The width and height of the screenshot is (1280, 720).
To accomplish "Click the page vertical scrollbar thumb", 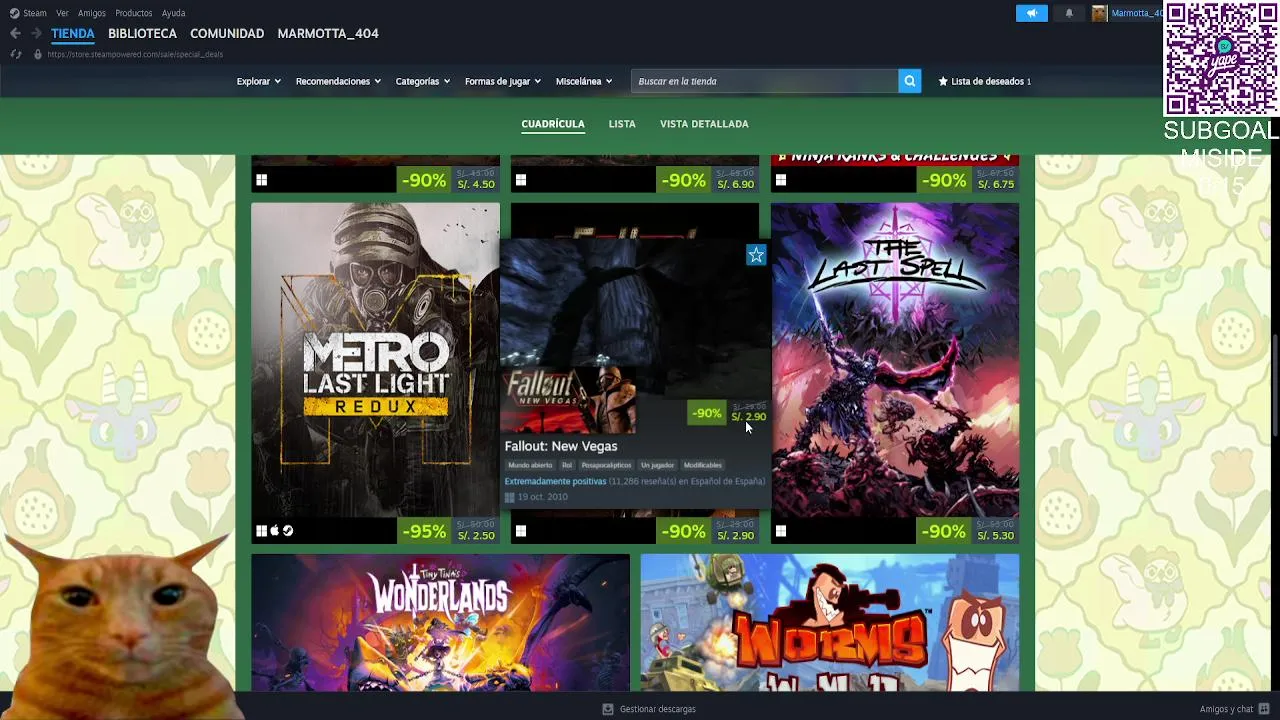I will pyautogui.click(x=1275, y=385).
